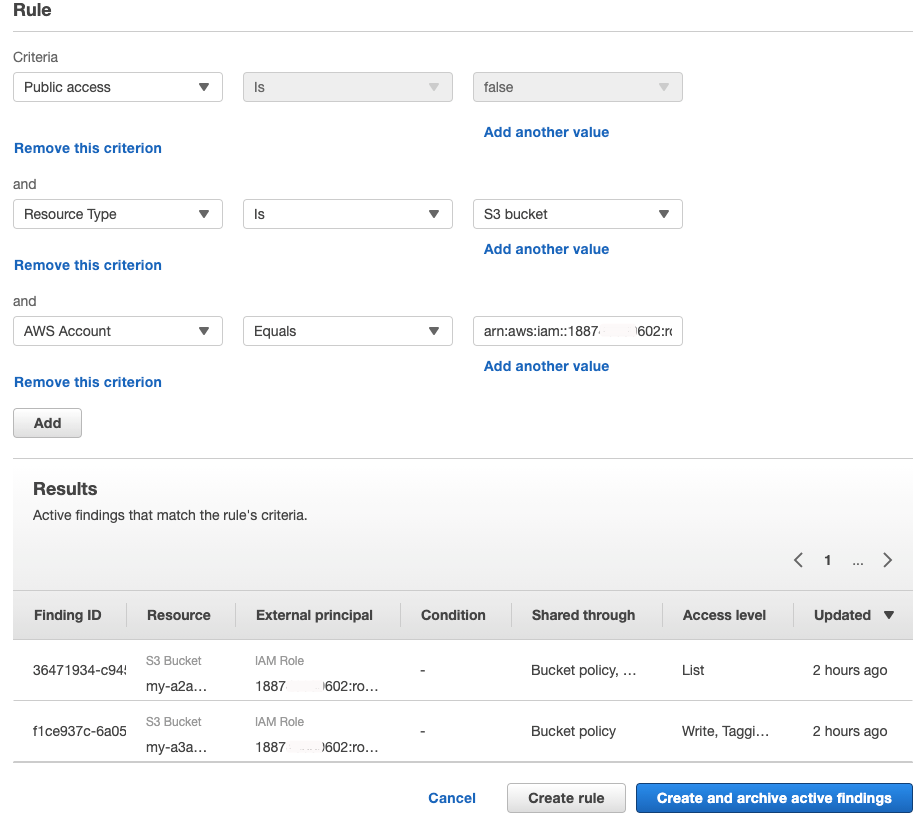The height and width of the screenshot is (814, 922).
Task: Click the ARN value input field
Action: point(577,331)
